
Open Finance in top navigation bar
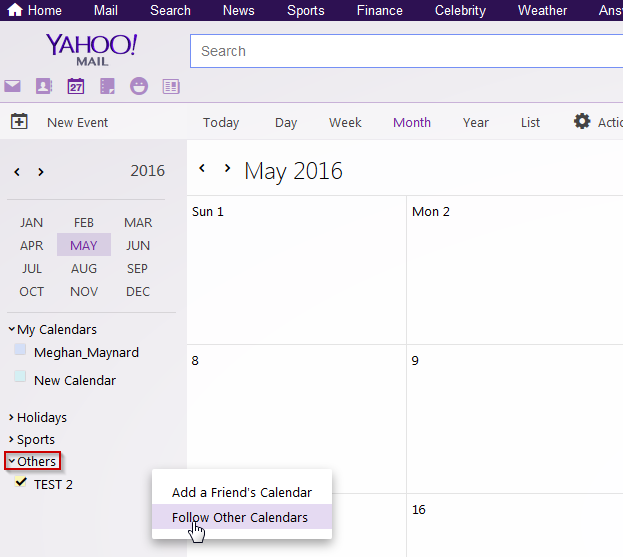click(x=379, y=10)
